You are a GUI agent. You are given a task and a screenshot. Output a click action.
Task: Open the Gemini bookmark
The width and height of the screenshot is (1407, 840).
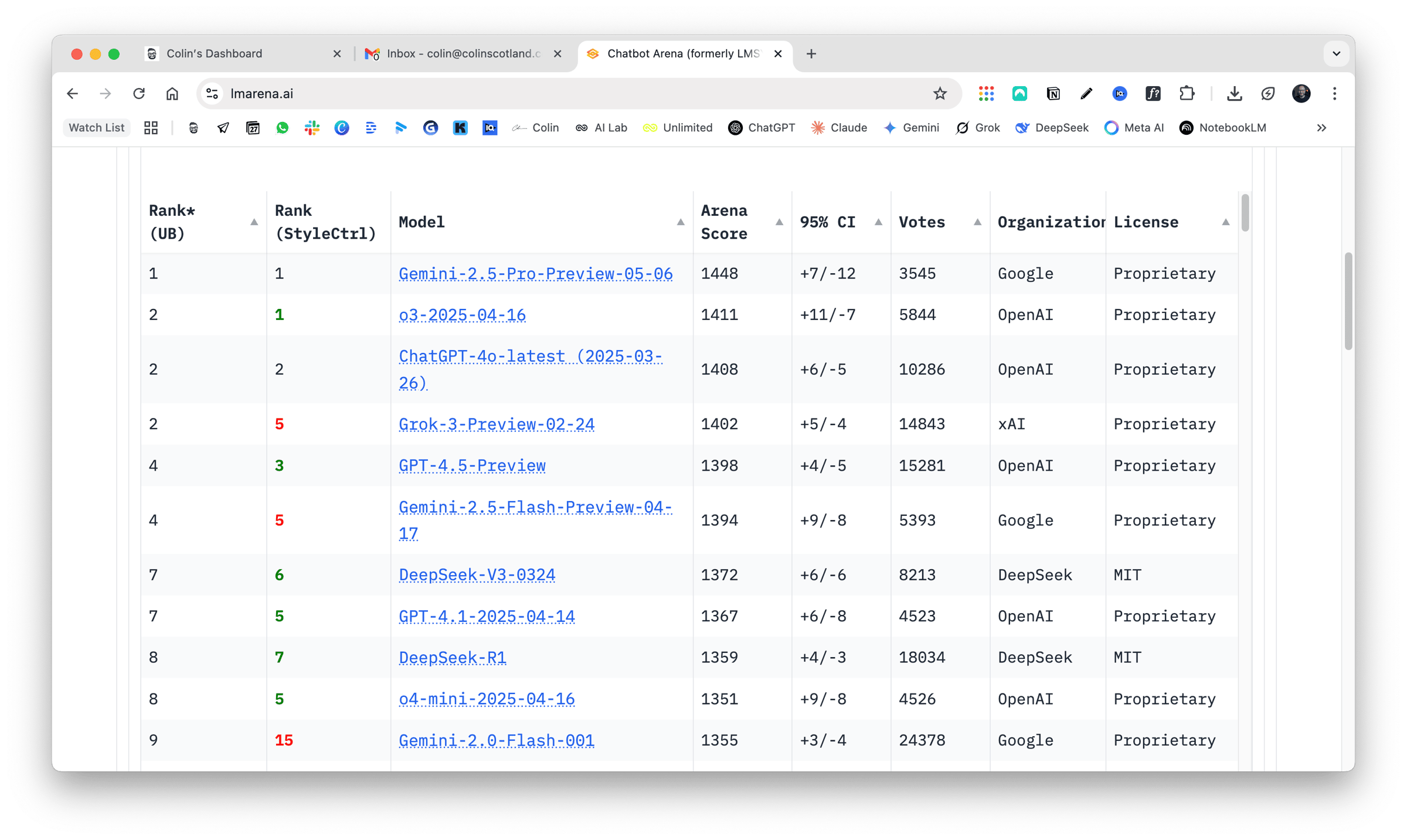click(x=912, y=128)
